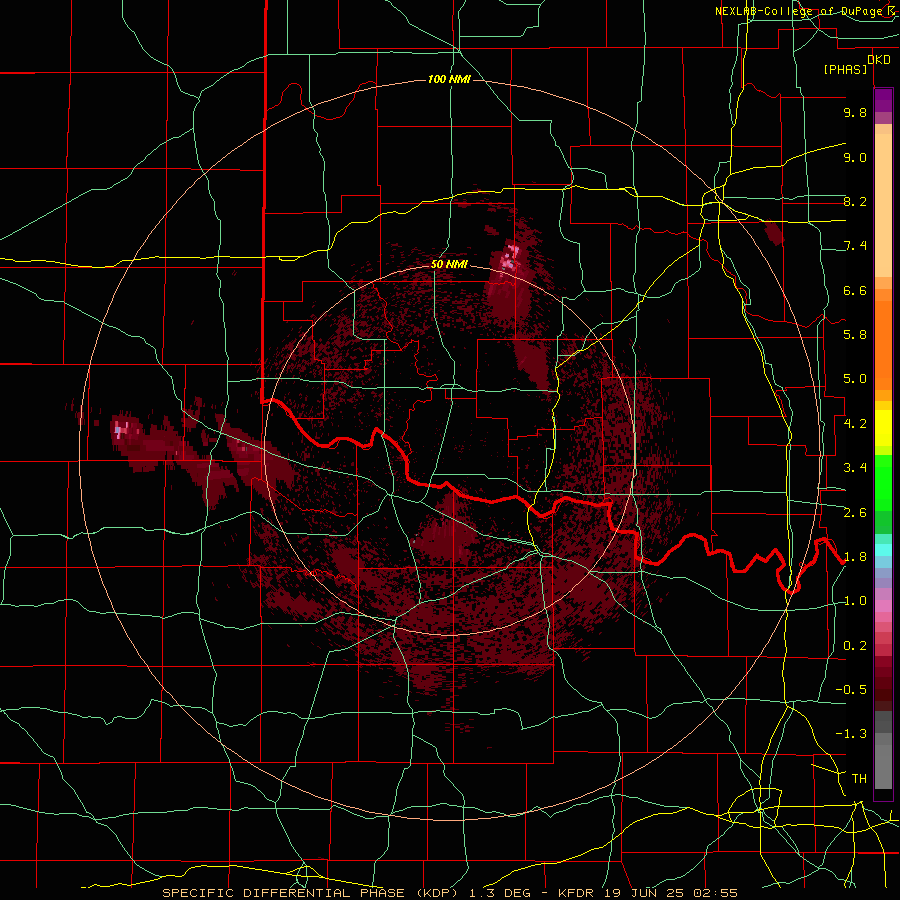Click the TH threshold label
This screenshot has width=900, height=900.
click(859, 779)
